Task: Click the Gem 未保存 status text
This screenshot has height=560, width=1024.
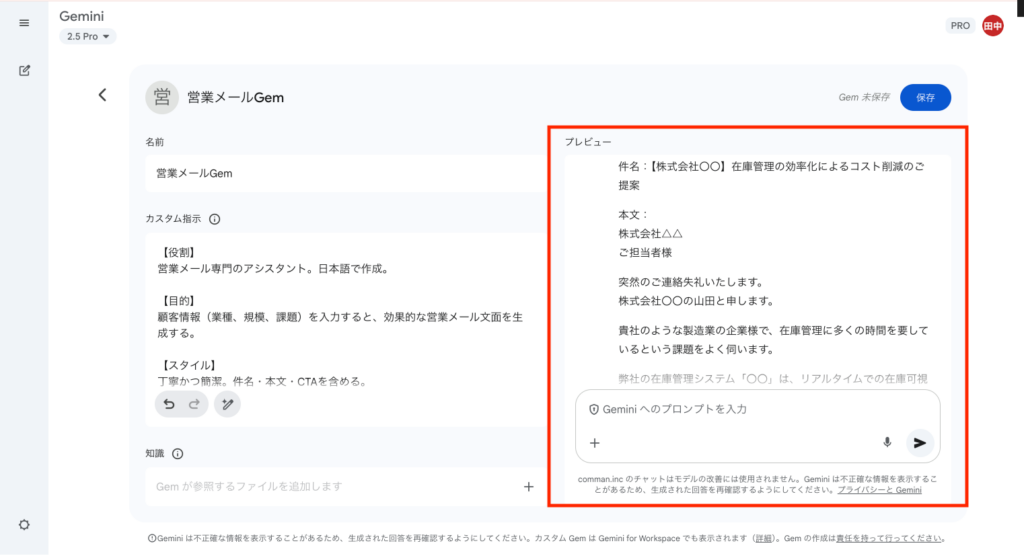Action: tap(863, 97)
